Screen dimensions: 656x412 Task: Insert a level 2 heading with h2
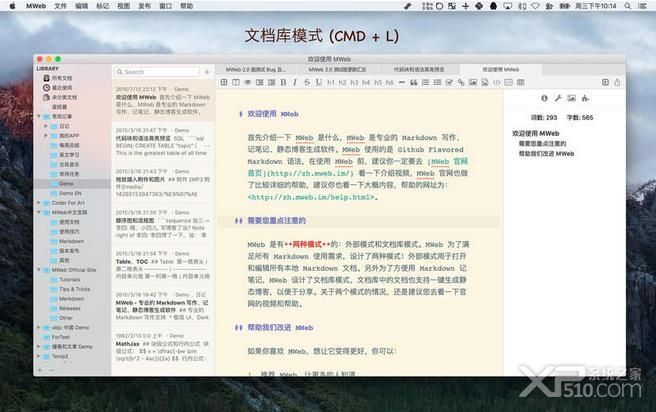pos(342,82)
